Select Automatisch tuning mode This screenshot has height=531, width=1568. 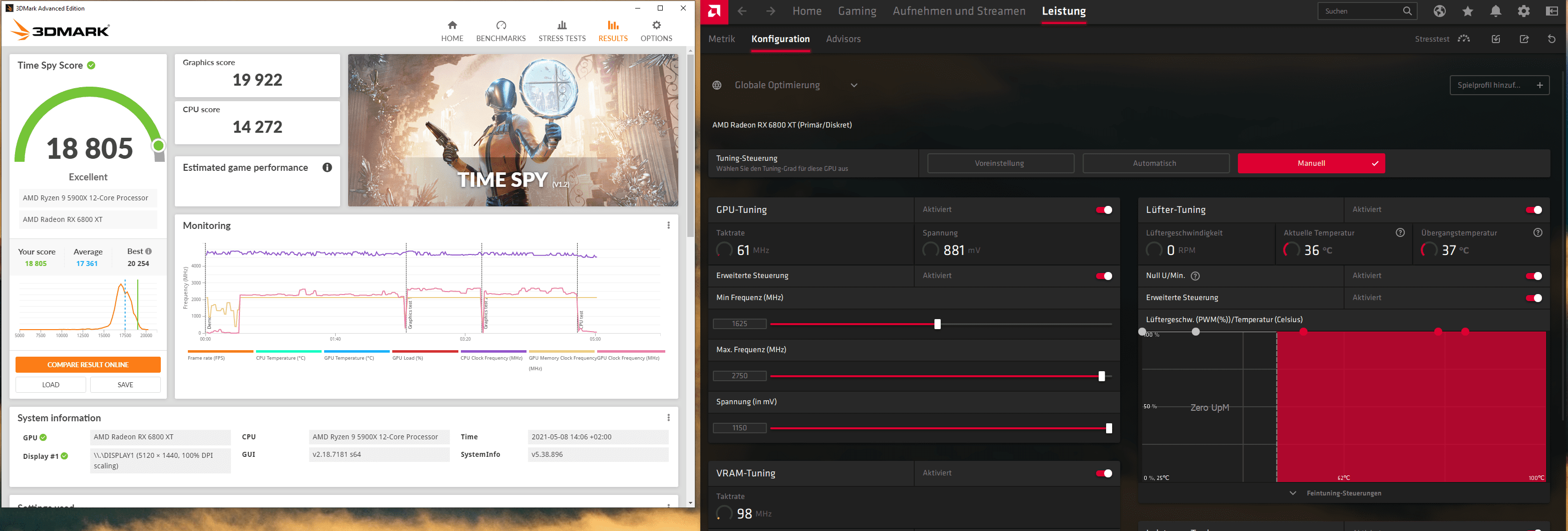(1155, 163)
